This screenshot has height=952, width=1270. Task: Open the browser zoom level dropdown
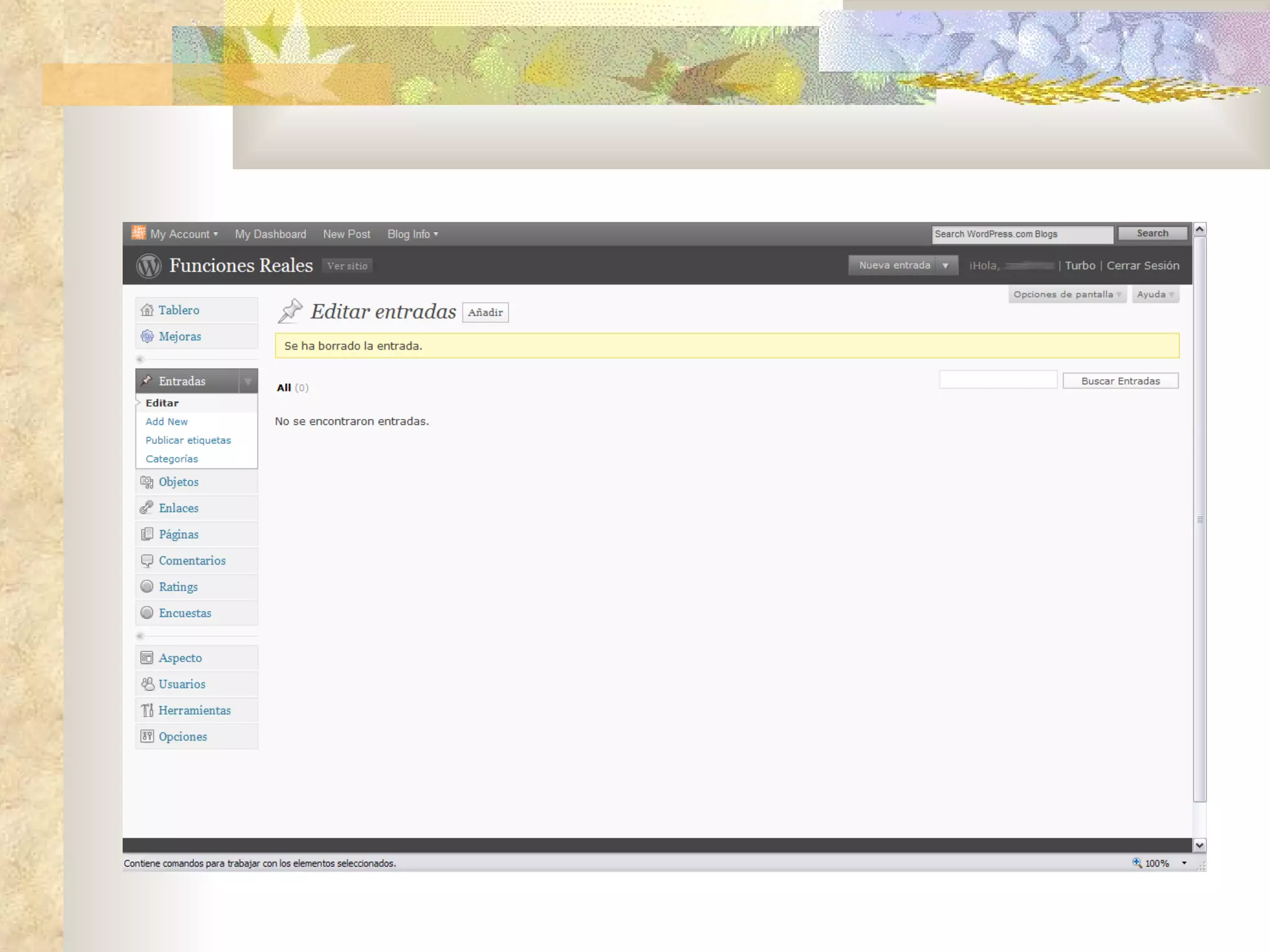(1184, 863)
